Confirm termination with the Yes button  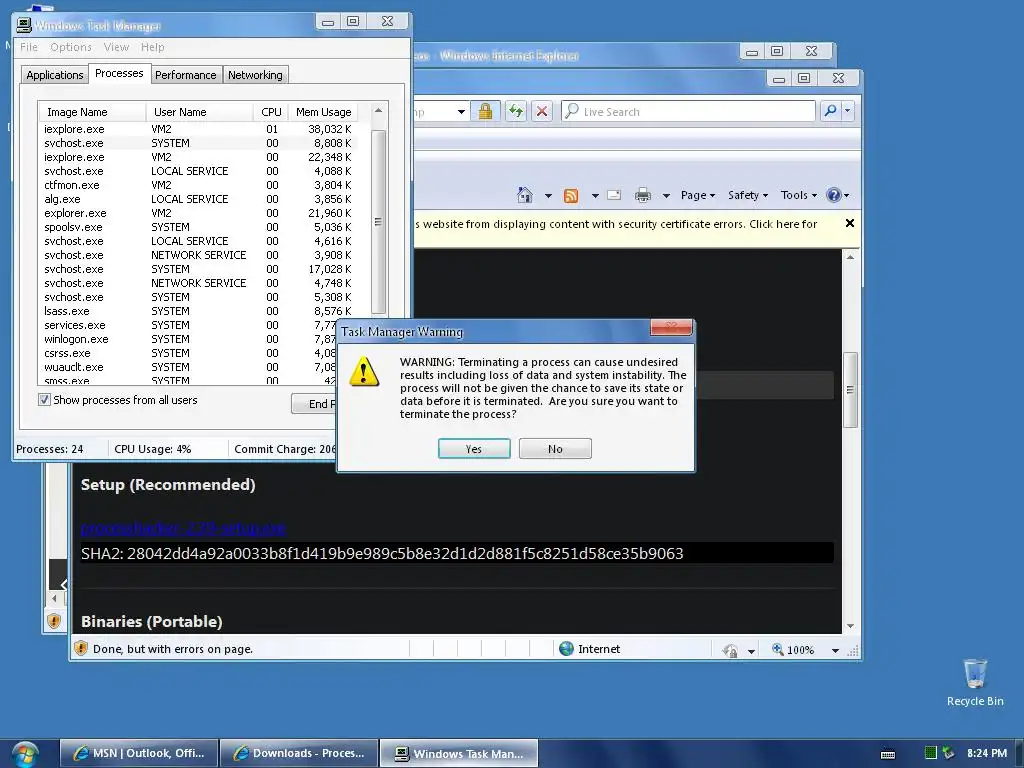coord(474,449)
